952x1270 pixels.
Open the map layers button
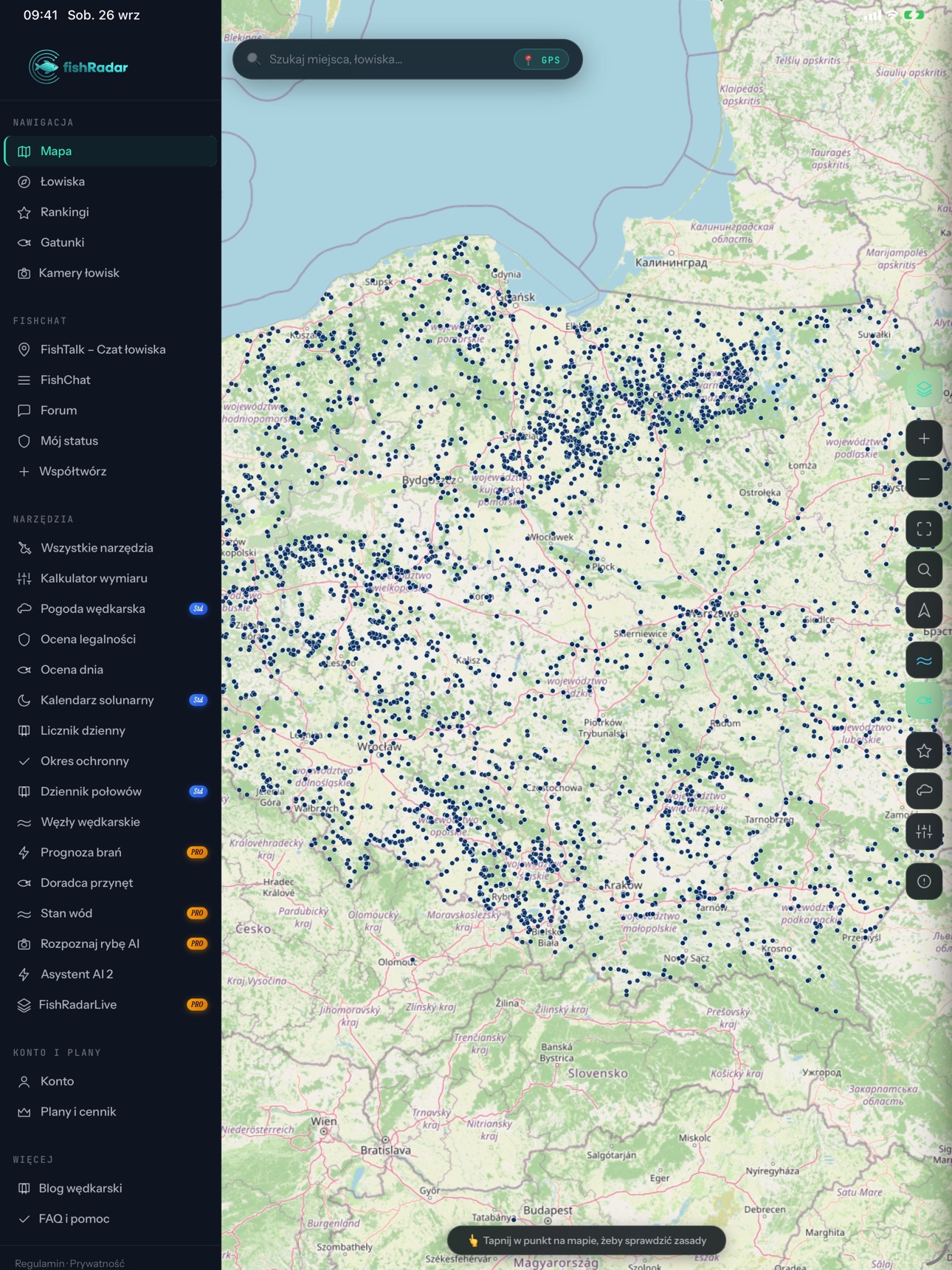924,389
